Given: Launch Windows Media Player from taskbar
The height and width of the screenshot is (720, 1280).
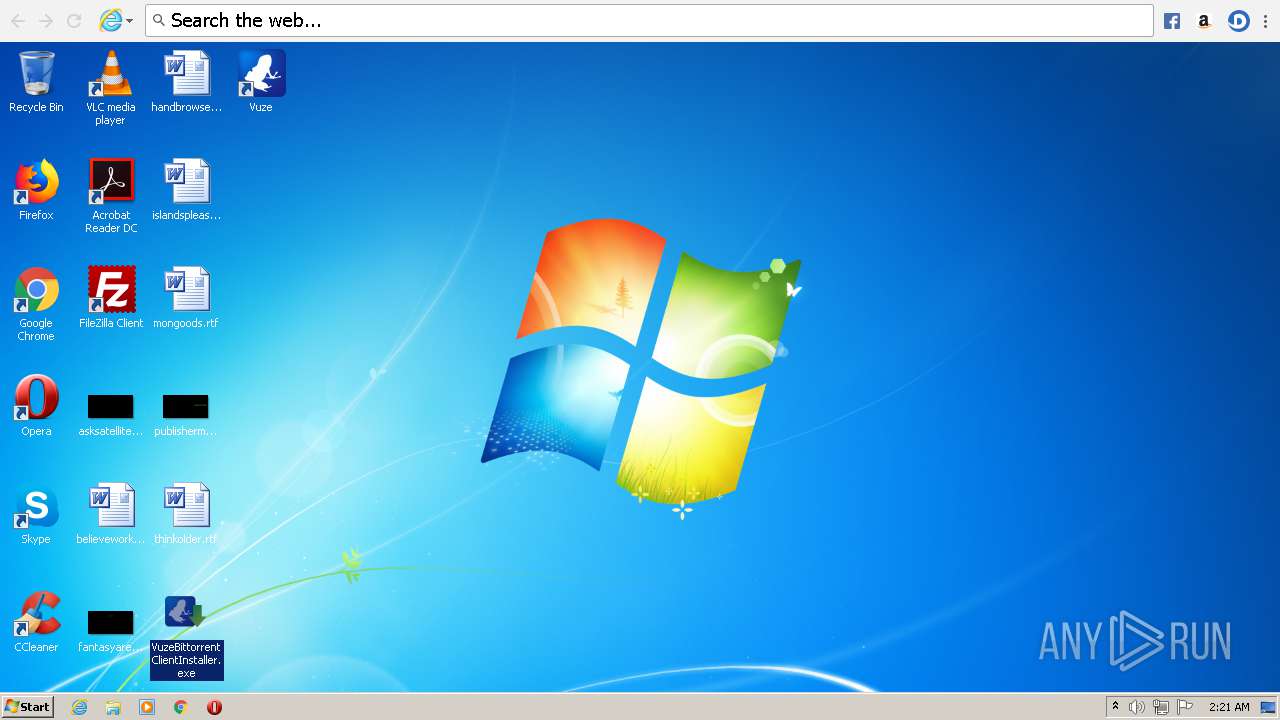Looking at the screenshot, I should click(147, 707).
